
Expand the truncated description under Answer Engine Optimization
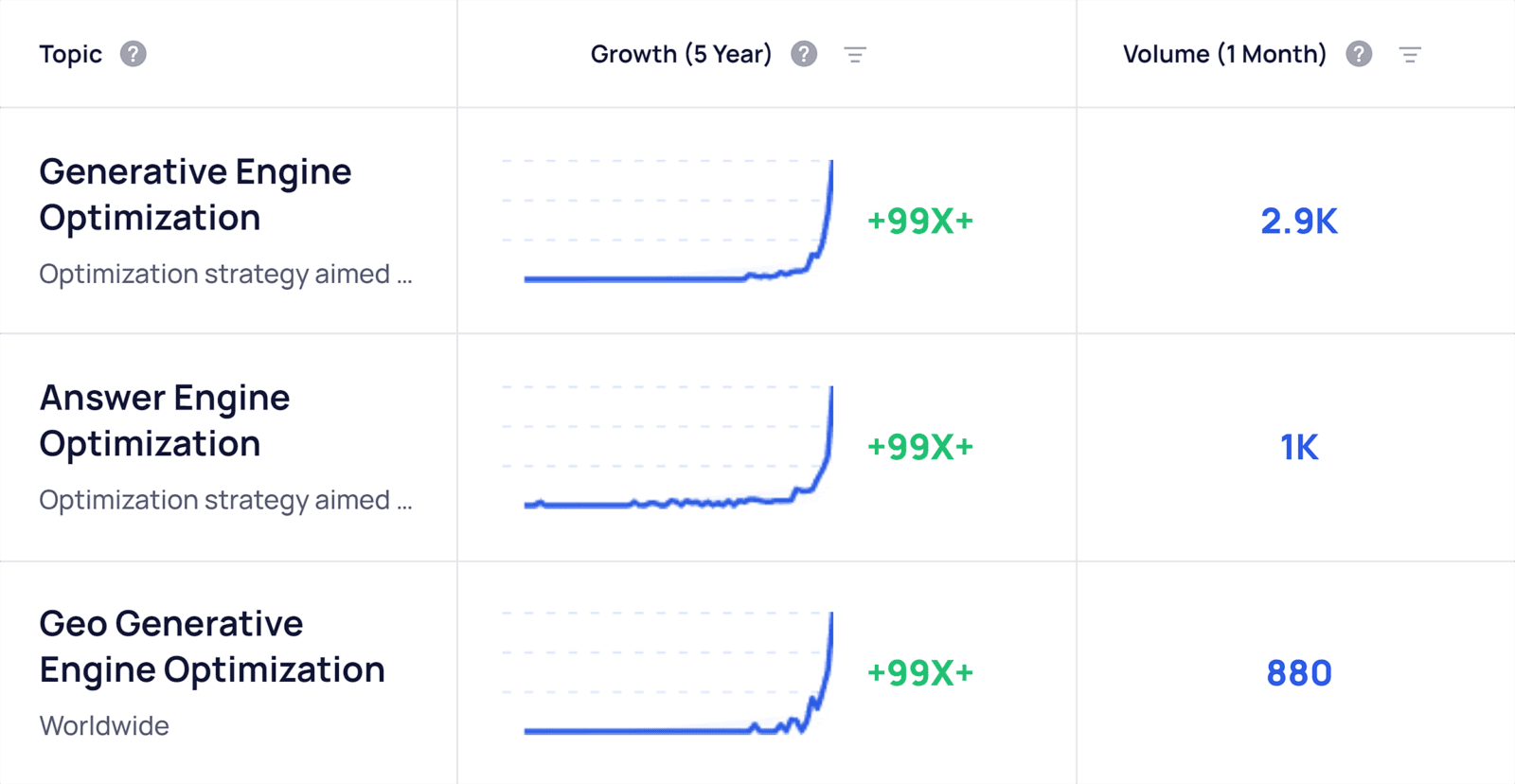(x=226, y=500)
